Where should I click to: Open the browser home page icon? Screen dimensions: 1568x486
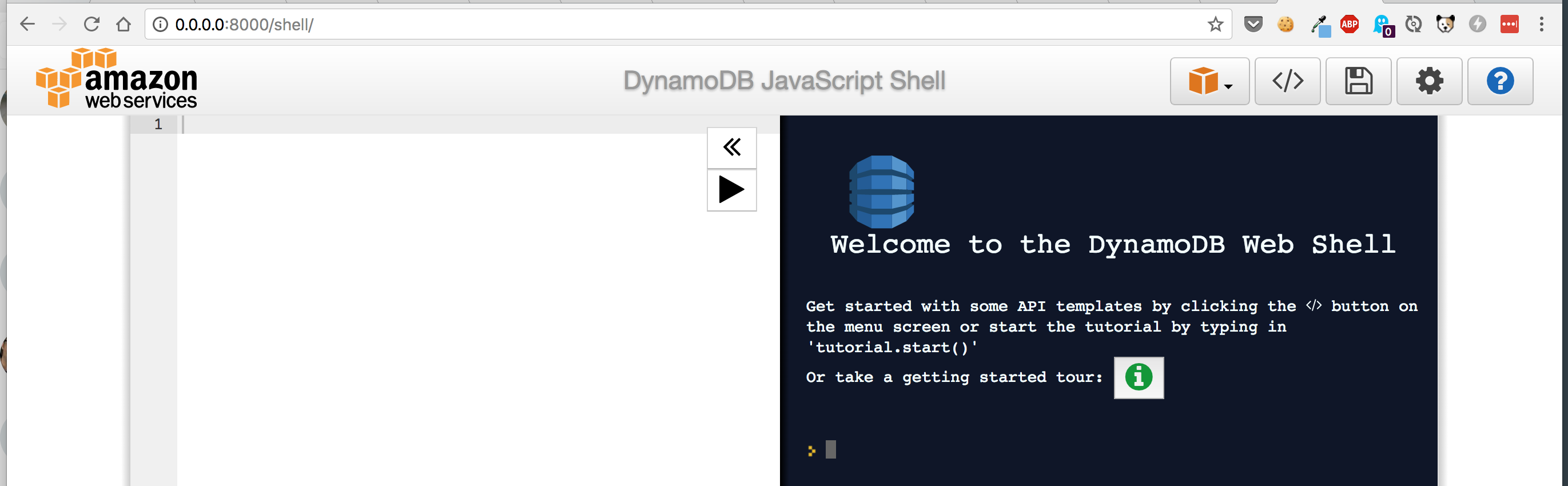(x=124, y=25)
